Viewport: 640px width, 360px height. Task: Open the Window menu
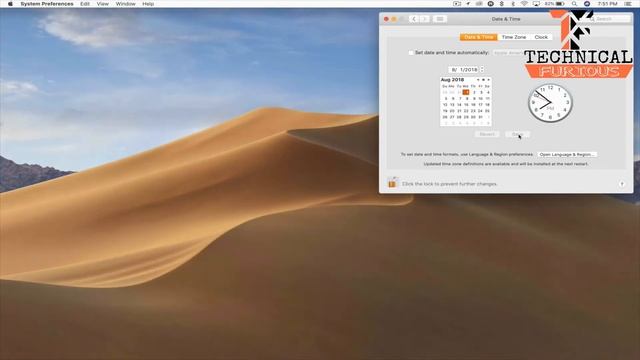pos(125,4)
